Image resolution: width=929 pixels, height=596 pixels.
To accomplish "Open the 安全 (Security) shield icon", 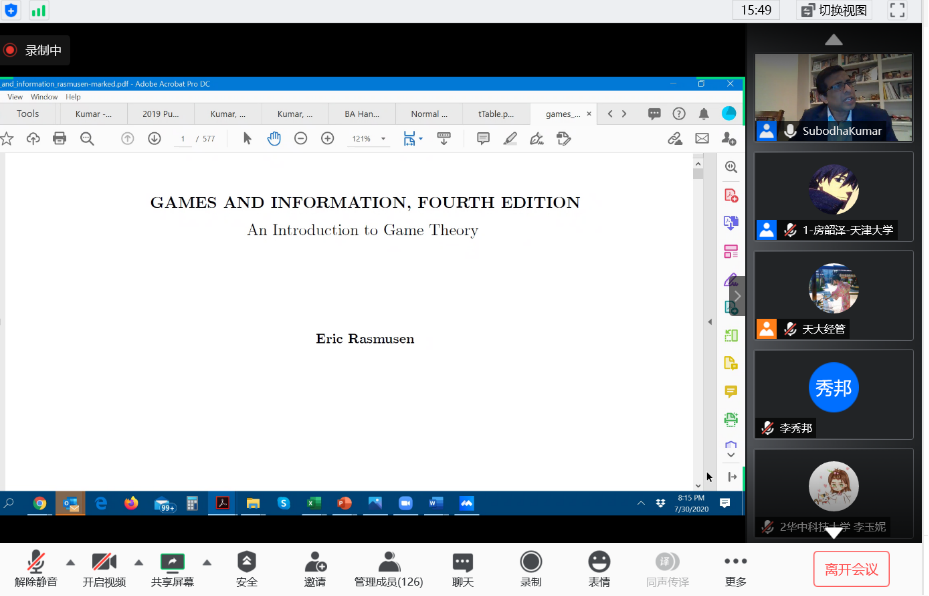I will [246, 563].
